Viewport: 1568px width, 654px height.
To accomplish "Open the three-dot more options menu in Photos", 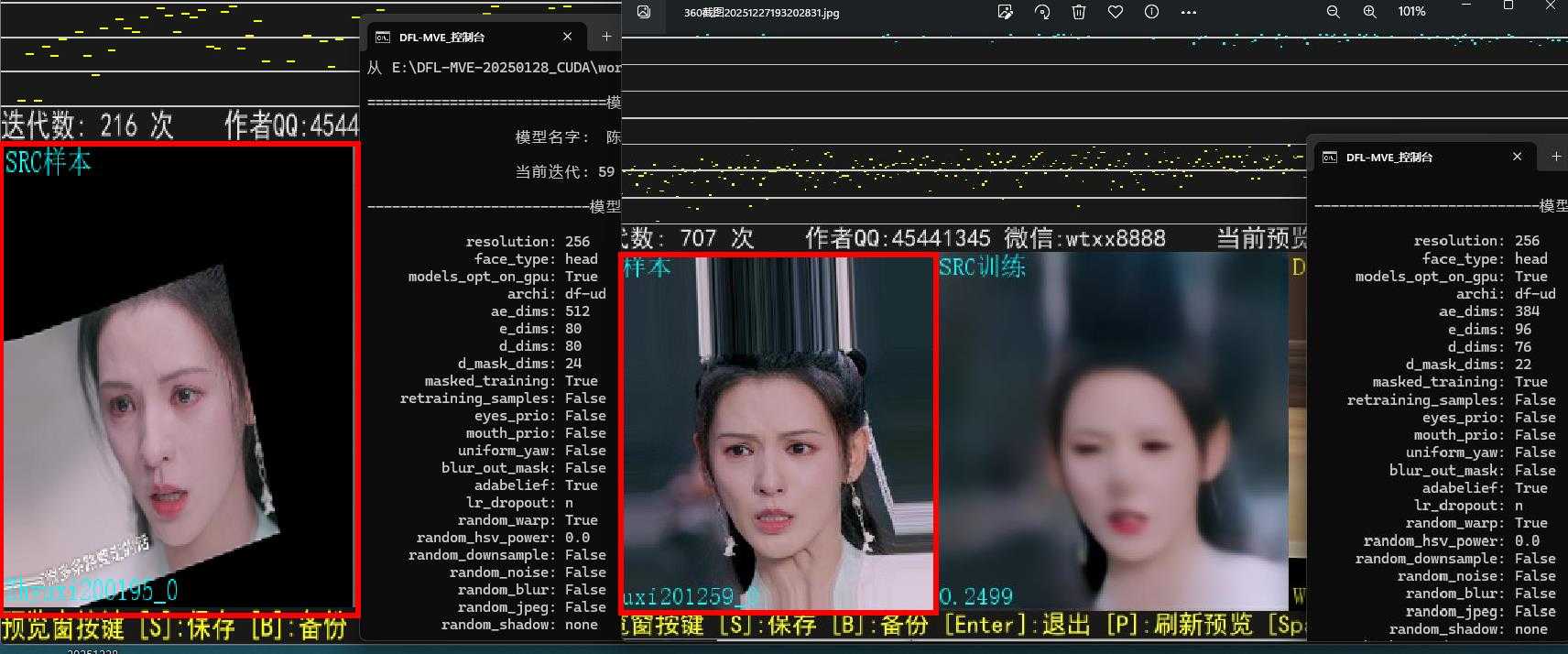I will click(x=1189, y=12).
